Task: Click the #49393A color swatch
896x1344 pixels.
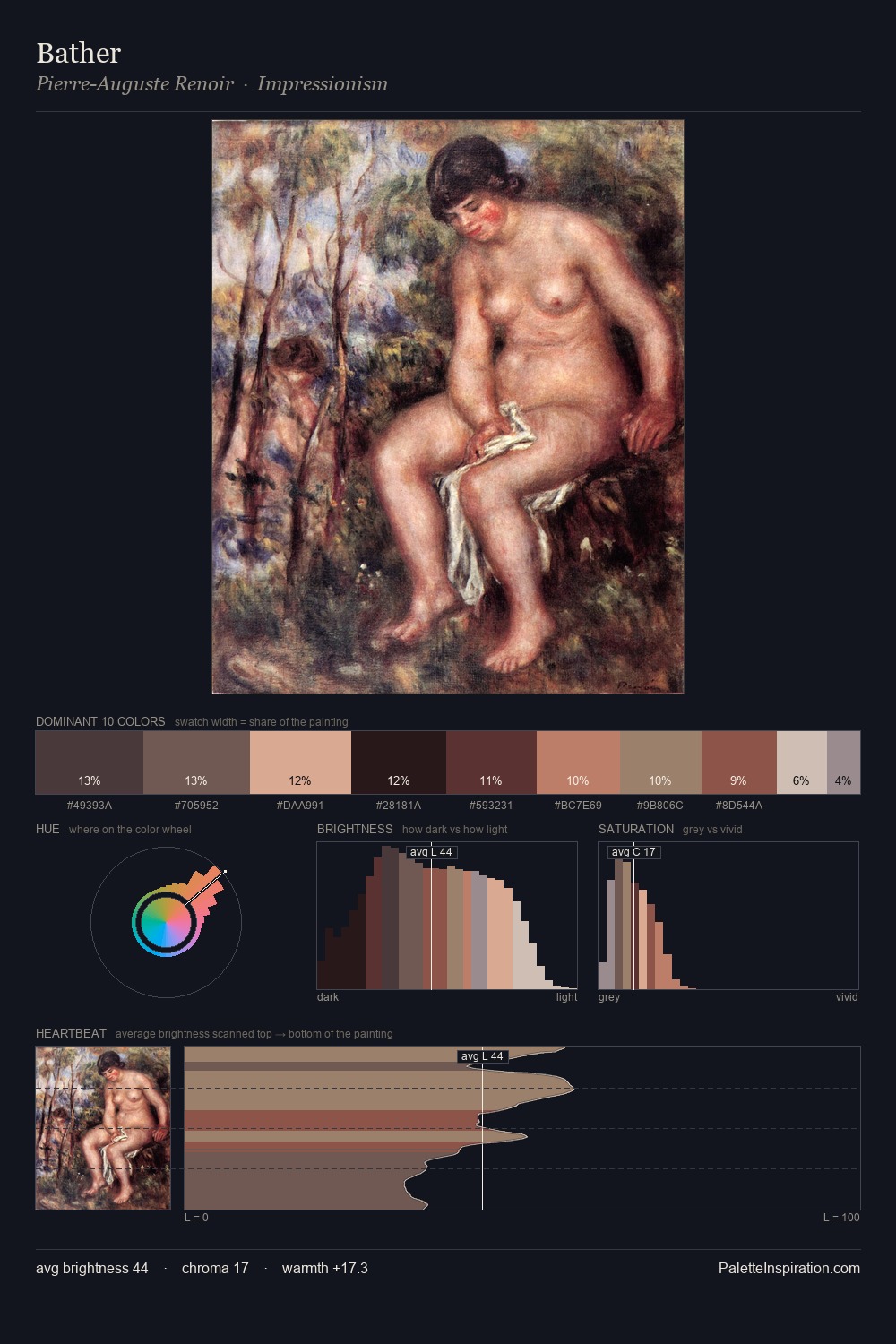Action: coord(90,762)
